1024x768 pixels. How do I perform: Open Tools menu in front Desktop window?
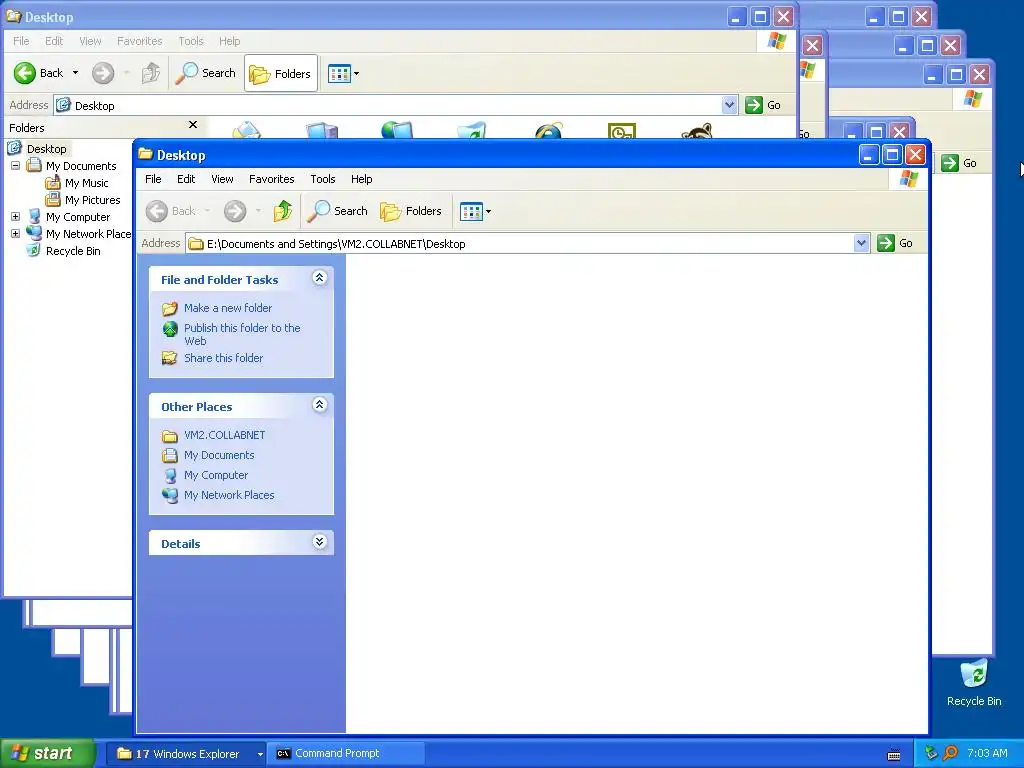coord(323,179)
